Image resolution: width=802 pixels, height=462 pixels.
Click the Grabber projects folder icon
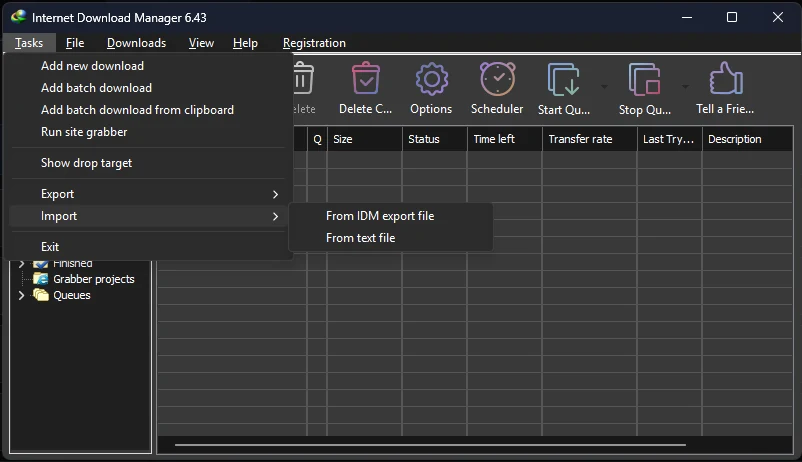click(x=40, y=279)
